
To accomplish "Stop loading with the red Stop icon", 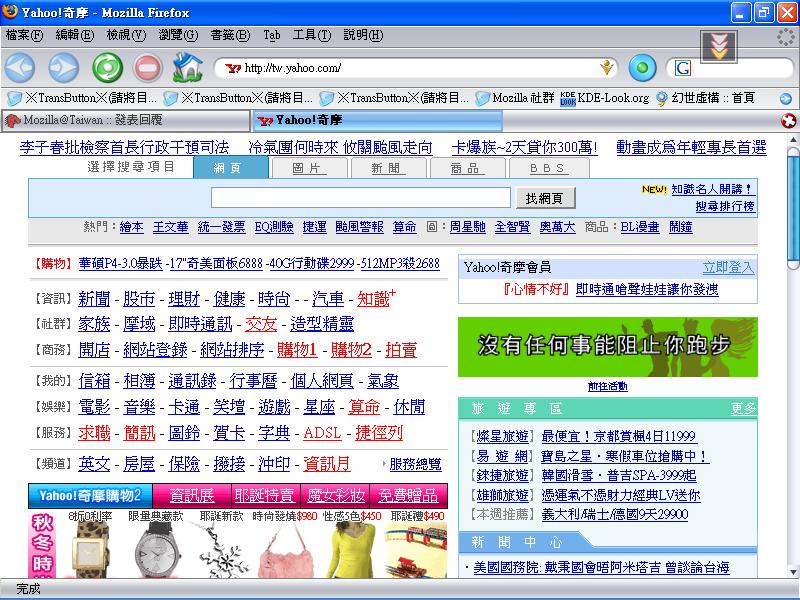I will 148,68.
